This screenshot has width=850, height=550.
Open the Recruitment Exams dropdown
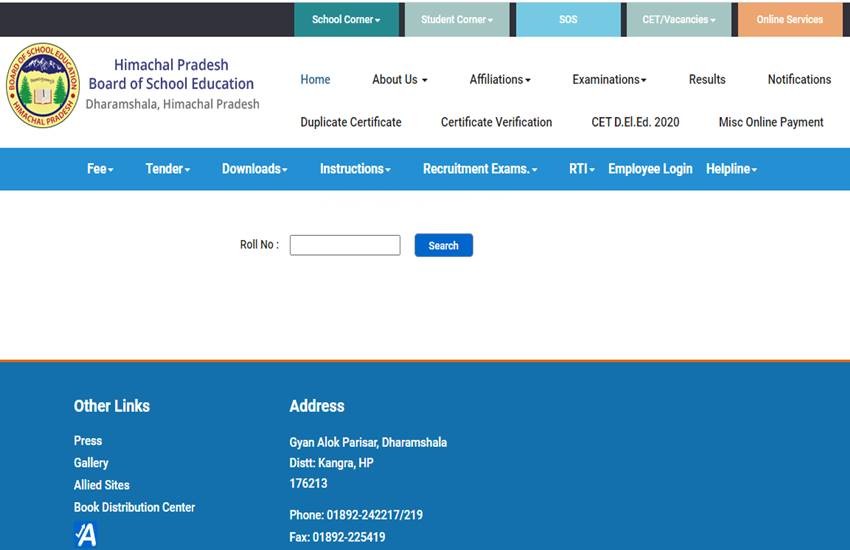(x=480, y=169)
